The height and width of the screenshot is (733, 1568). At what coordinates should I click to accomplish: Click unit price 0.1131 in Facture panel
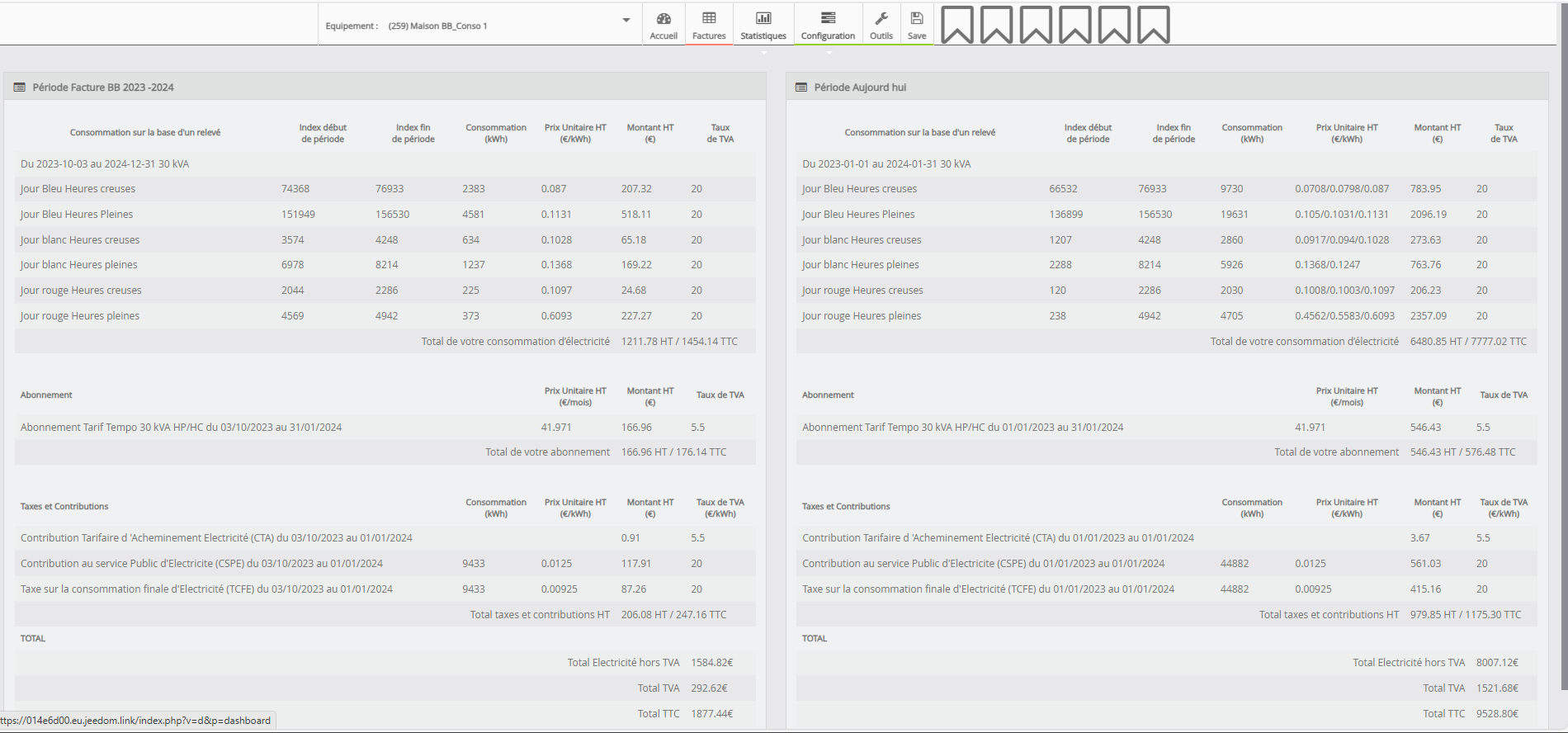click(x=556, y=215)
